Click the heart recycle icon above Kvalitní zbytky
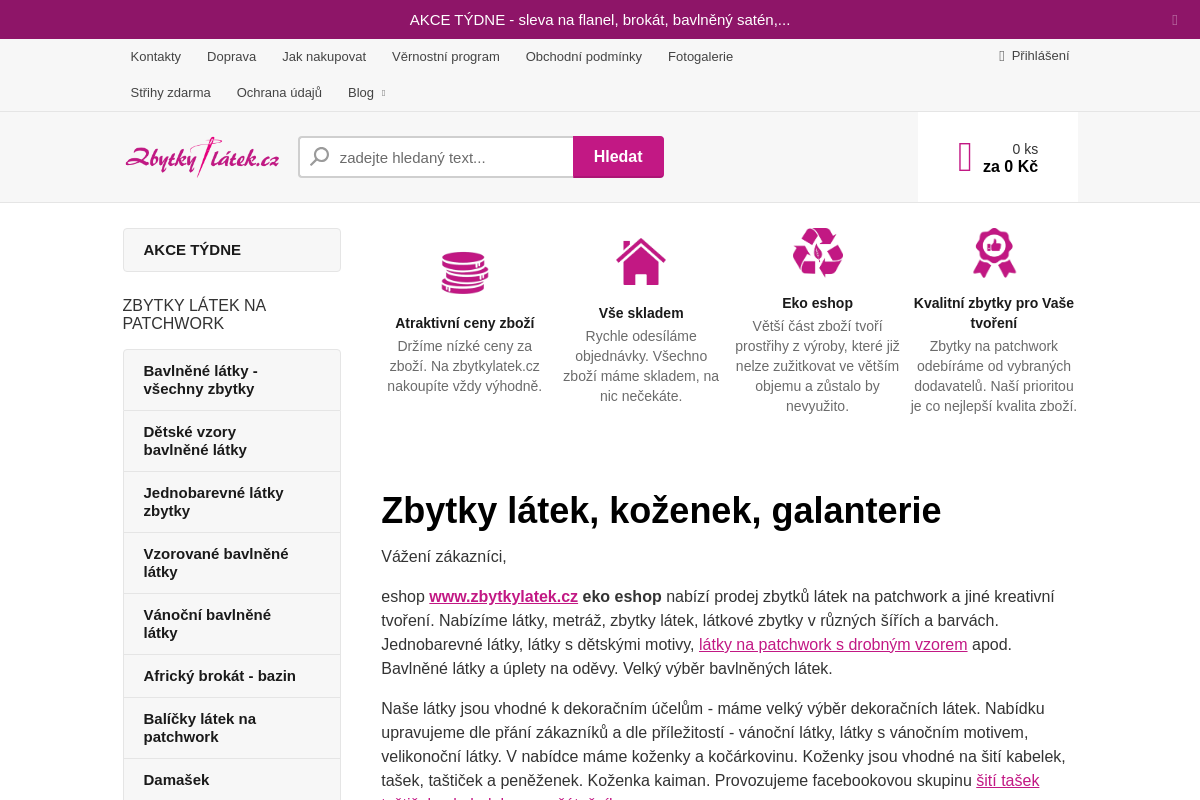The image size is (1200, 800). (994, 252)
